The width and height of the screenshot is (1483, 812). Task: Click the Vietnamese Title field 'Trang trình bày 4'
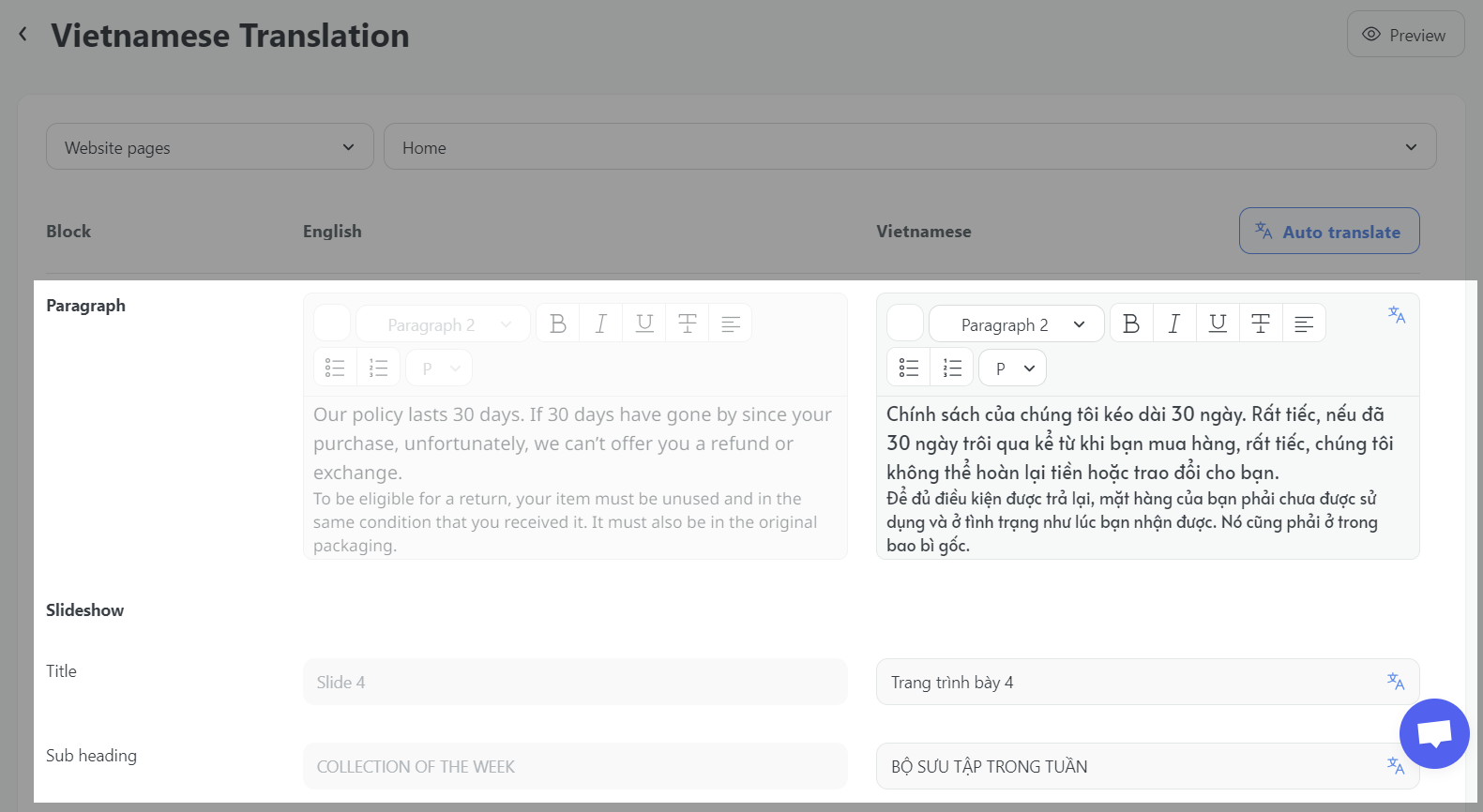coord(1147,682)
